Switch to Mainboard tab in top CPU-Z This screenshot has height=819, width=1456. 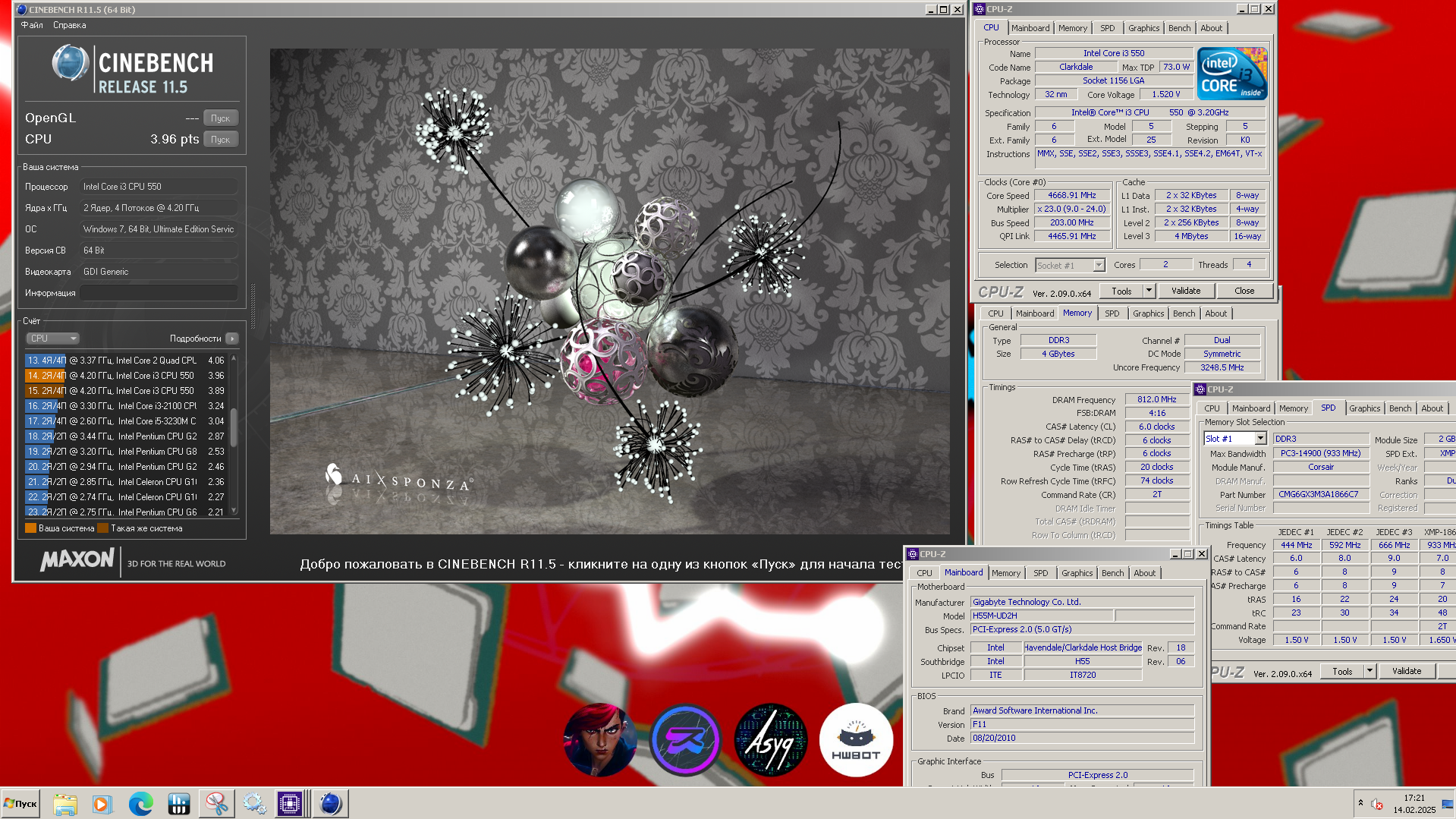click(x=1030, y=28)
